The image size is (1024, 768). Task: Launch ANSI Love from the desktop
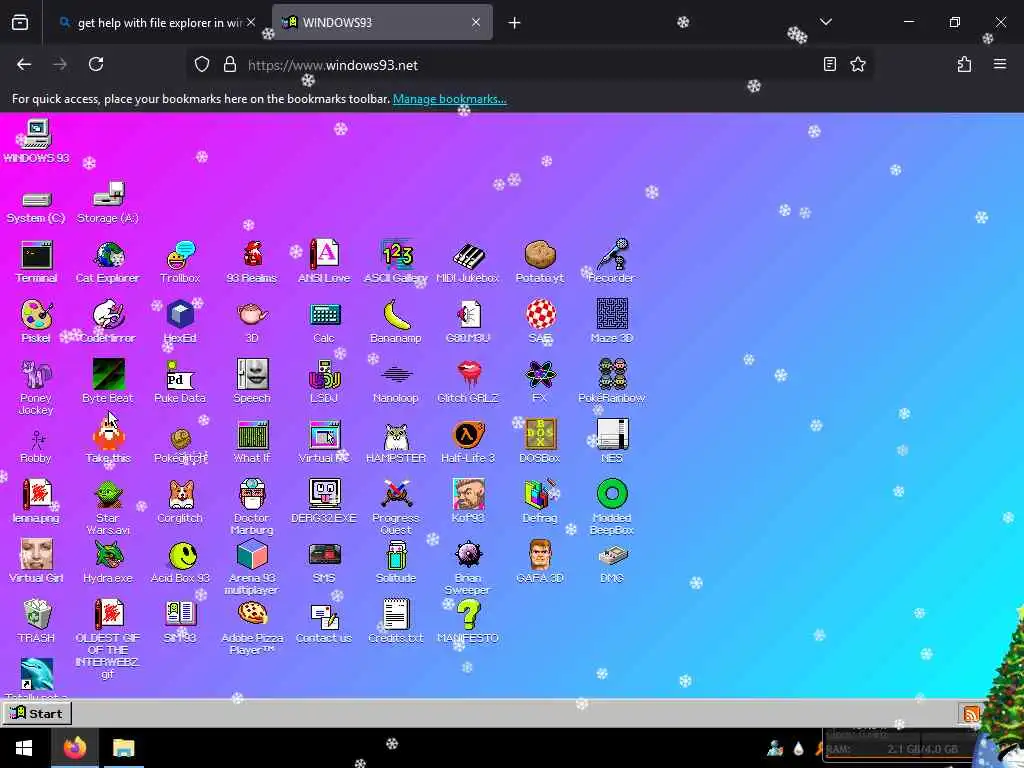325,262
